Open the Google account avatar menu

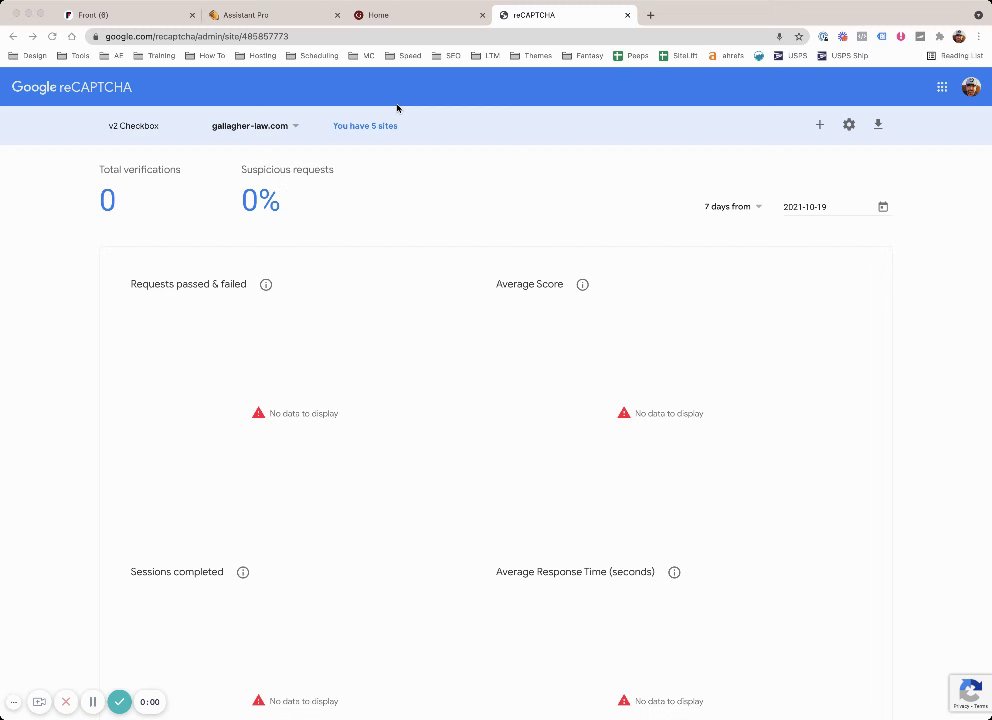tap(971, 87)
